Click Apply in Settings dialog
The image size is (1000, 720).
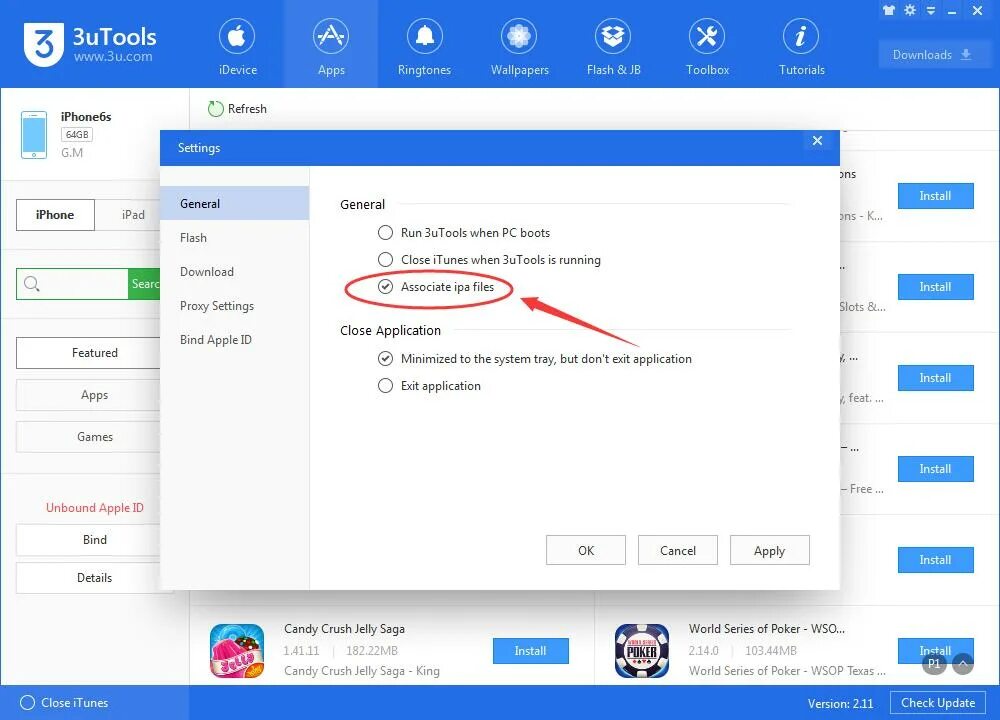[x=769, y=550]
